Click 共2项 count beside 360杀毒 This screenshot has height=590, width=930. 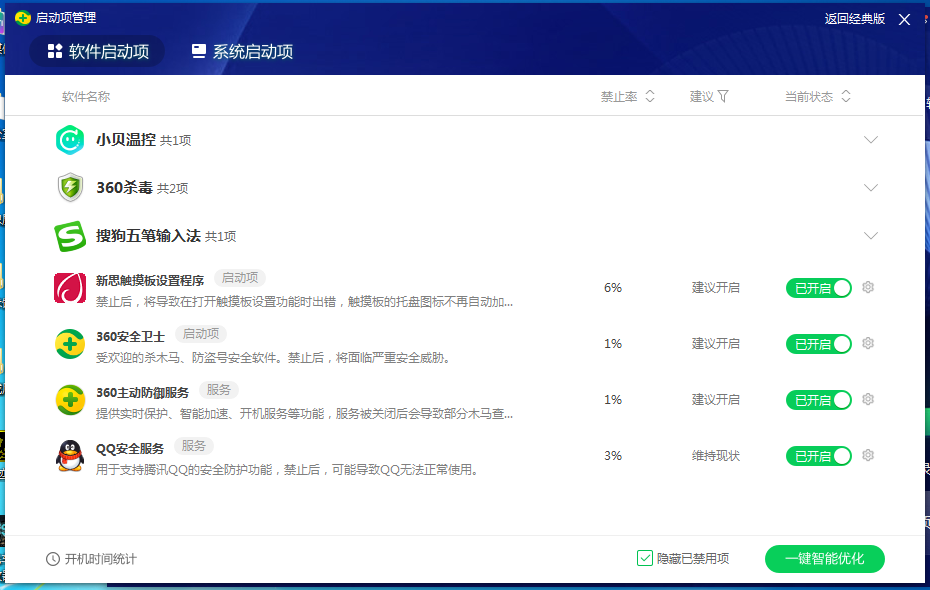tap(173, 189)
